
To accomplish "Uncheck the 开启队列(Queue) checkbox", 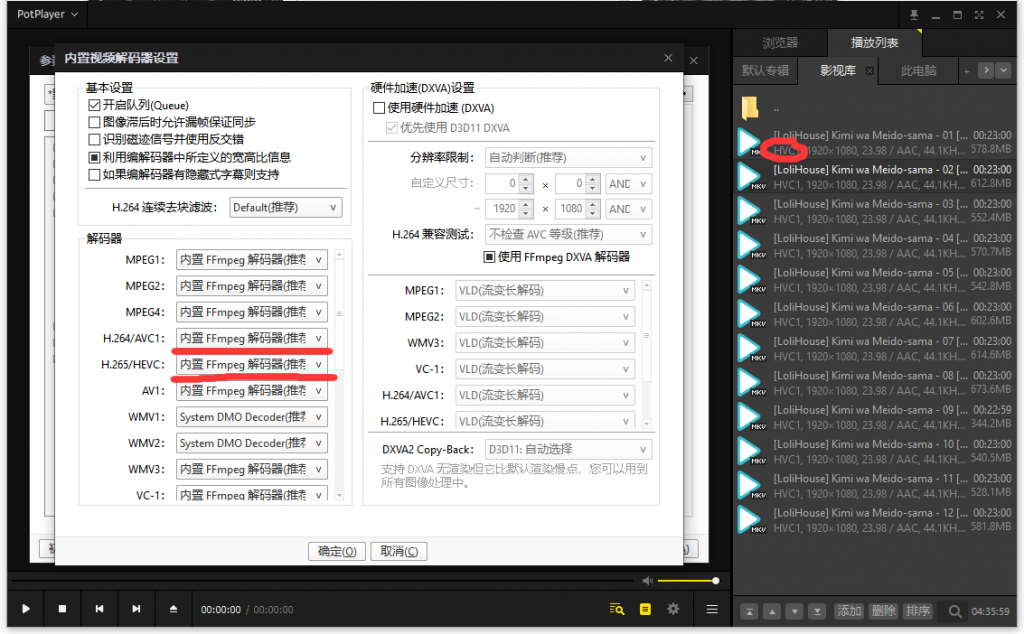I will (x=94, y=105).
